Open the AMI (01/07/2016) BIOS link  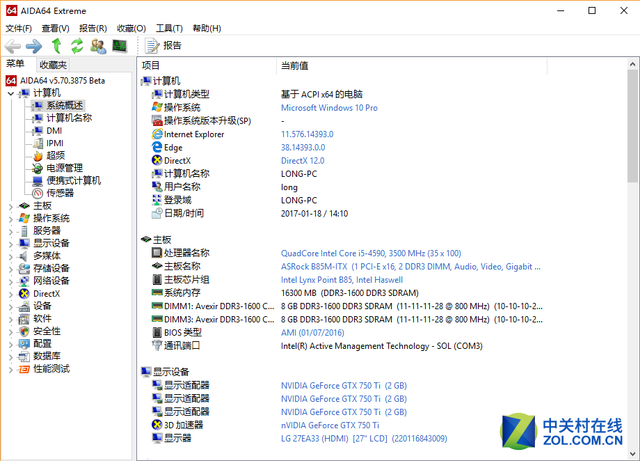[312, 333]
